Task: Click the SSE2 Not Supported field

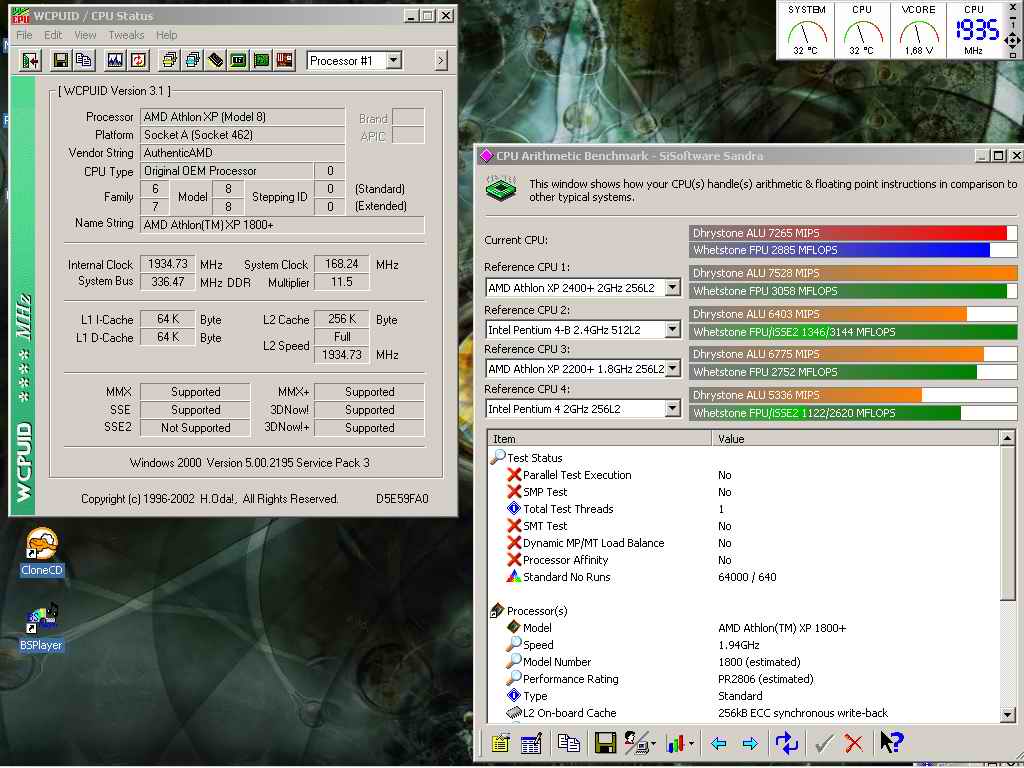Action: (x=195, y=428)
